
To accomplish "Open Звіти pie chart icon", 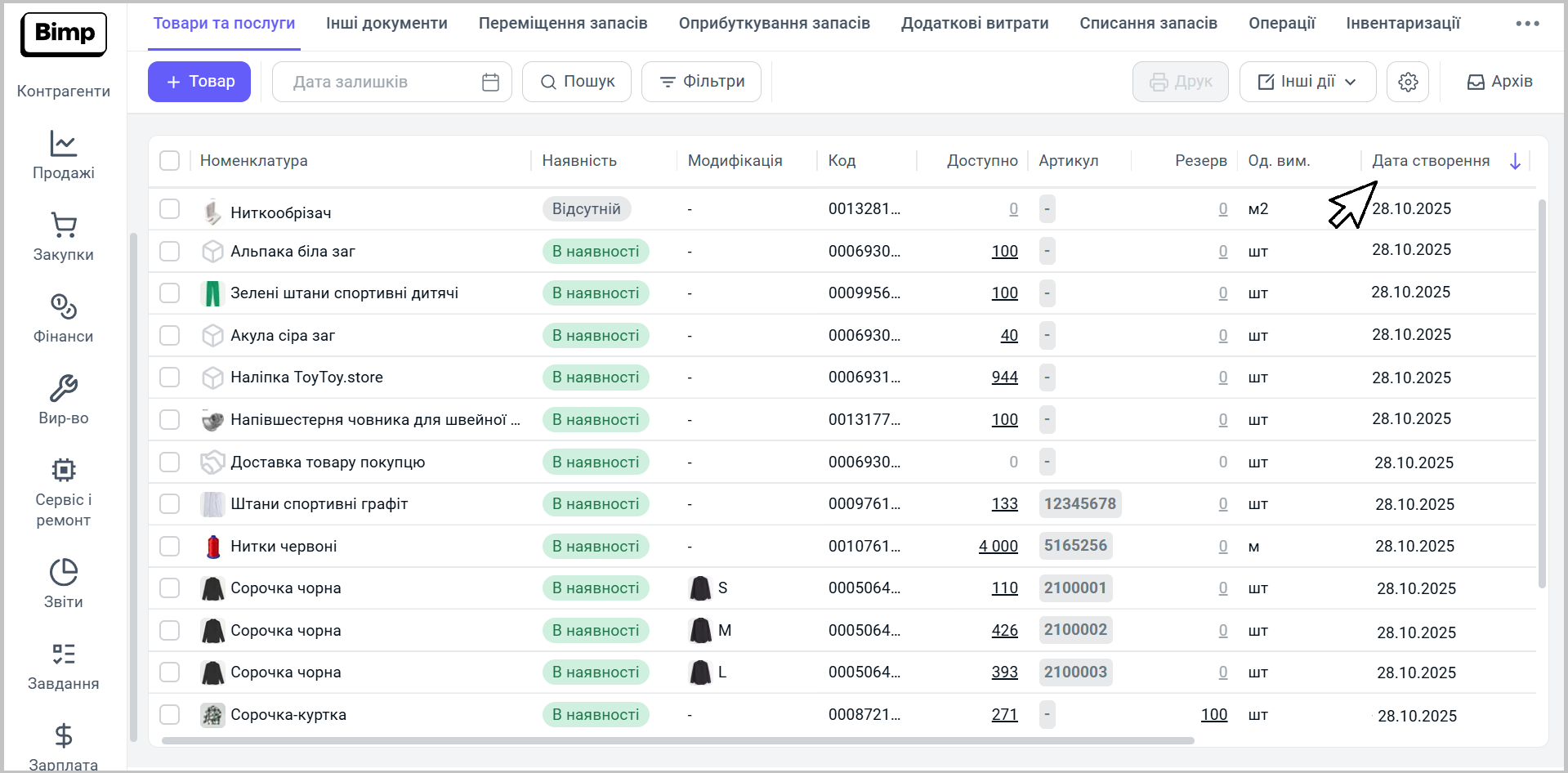I will pyautogui.click(x=63, y=573).
